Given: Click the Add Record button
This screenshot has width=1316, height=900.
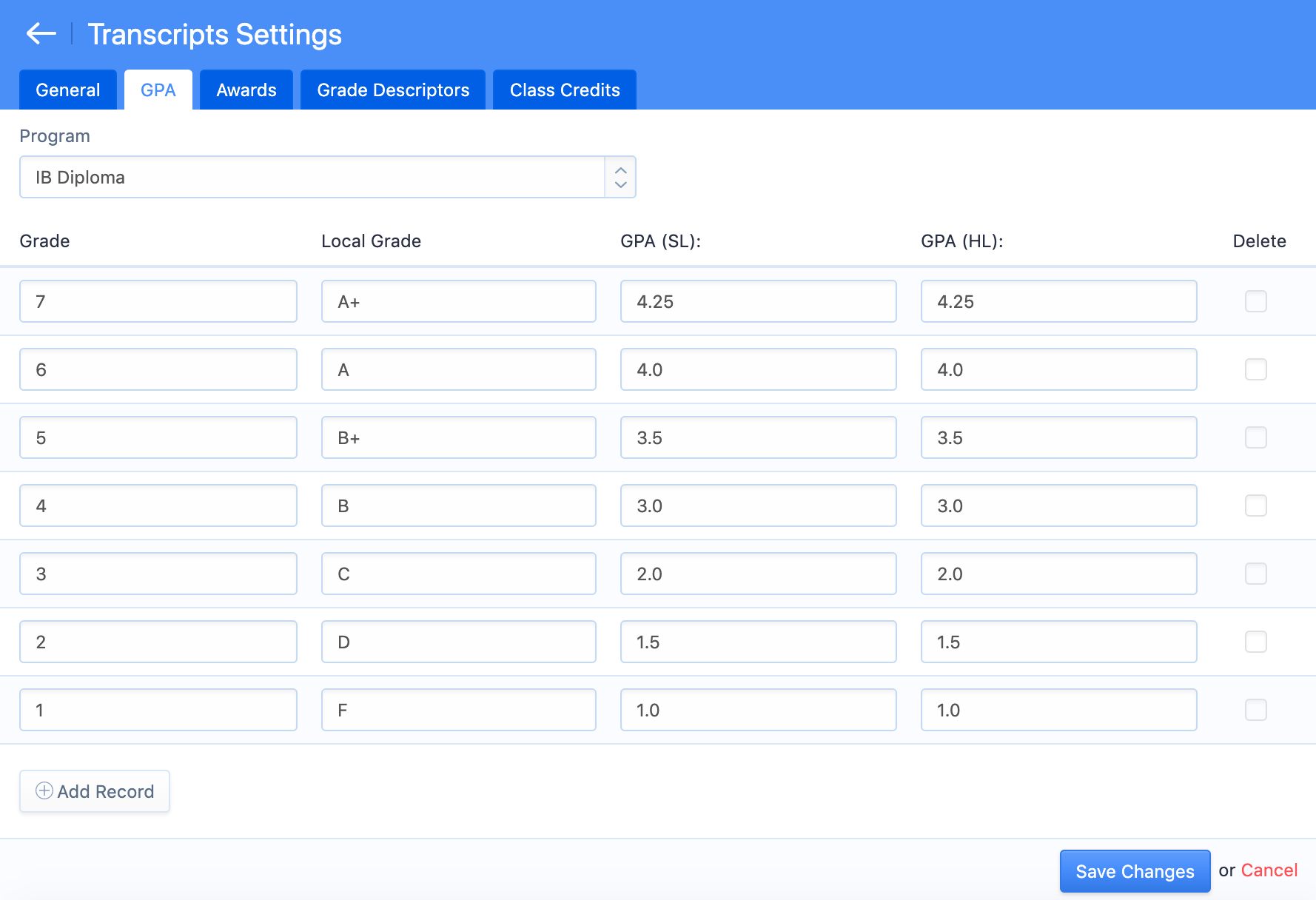Looking at the screenshot, I should 95,791.
